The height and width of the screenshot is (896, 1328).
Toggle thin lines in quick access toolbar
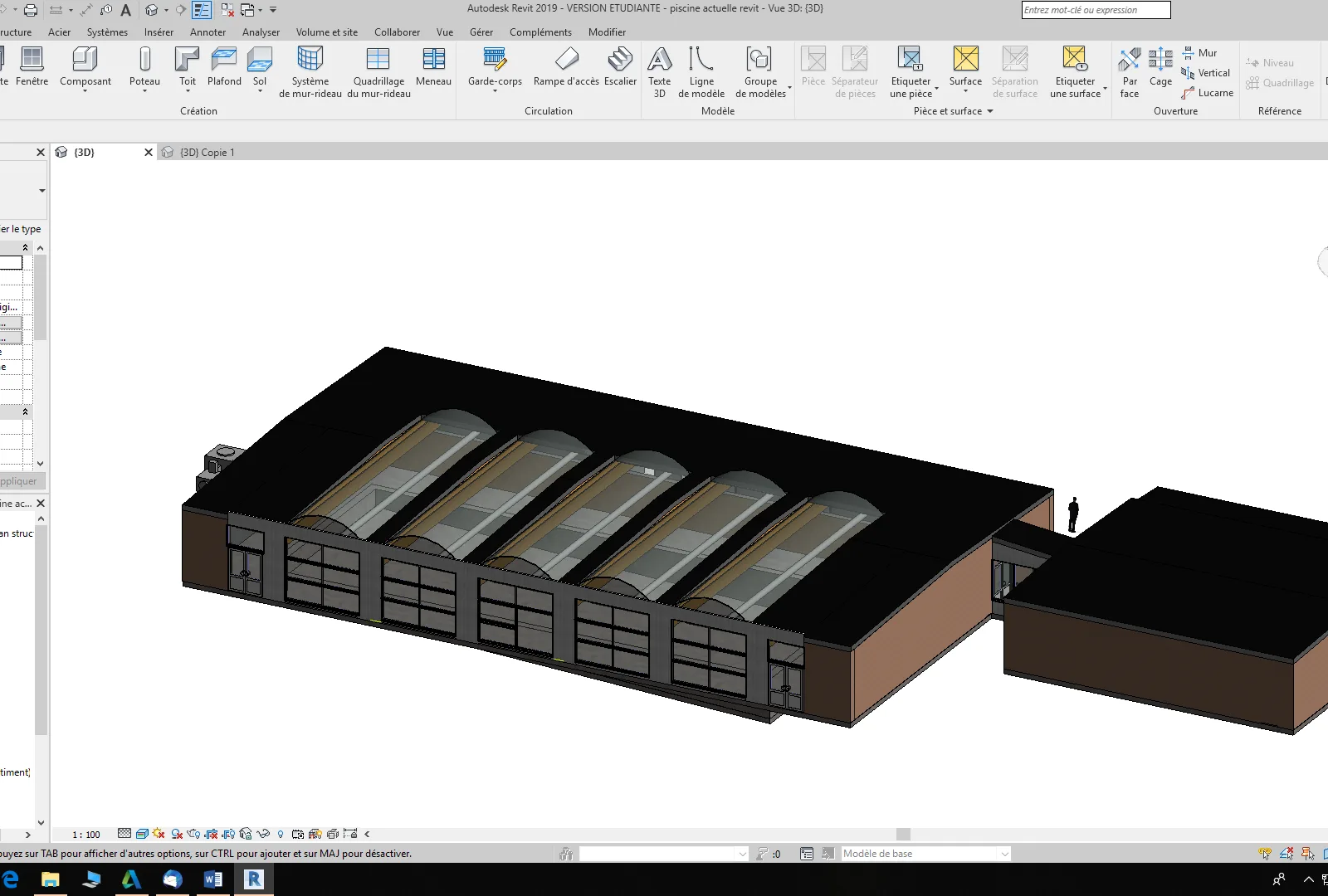pyautogui.click(x=202, y=10)
